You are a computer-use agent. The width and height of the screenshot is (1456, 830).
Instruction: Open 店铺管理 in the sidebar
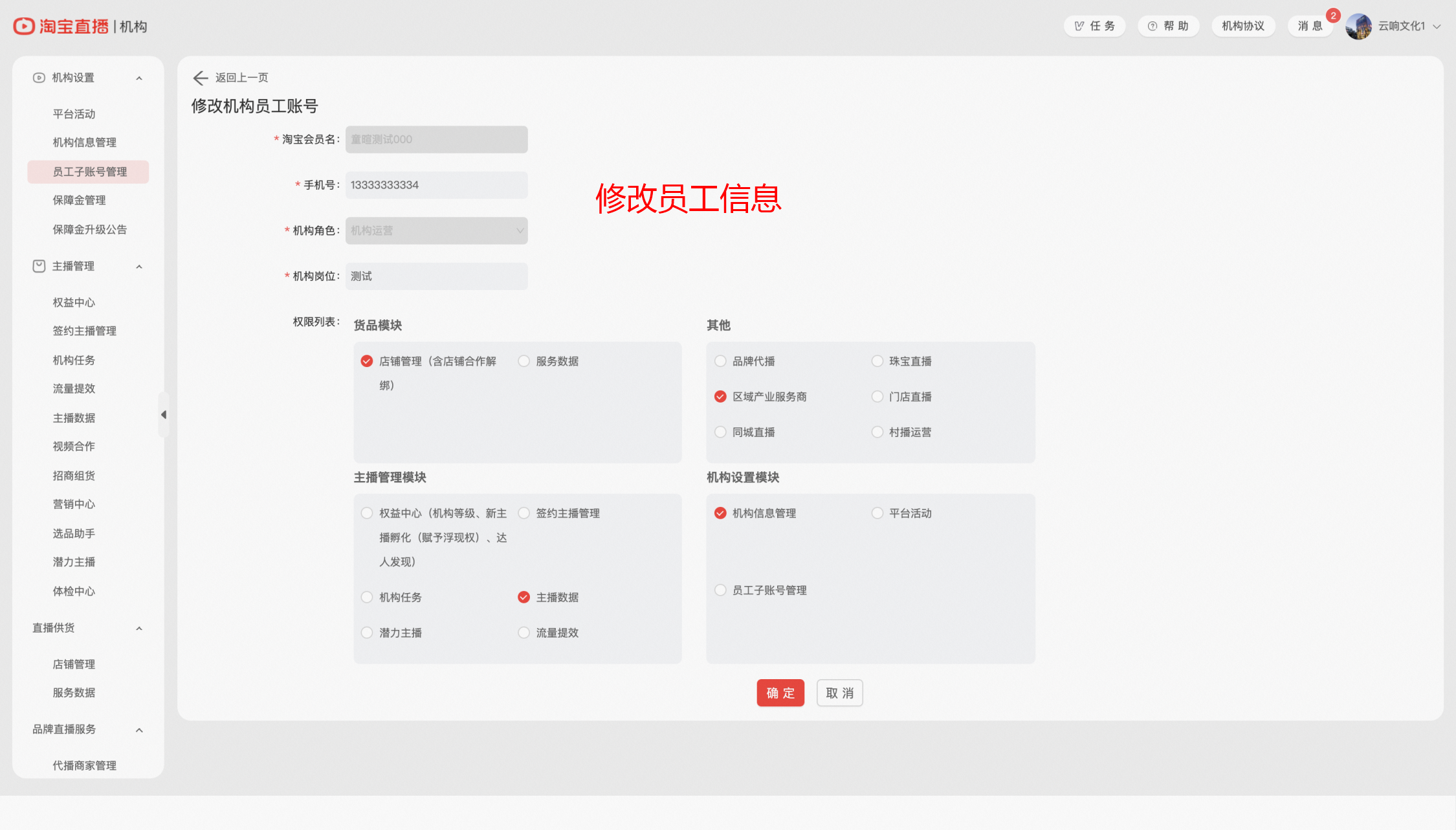[74, 664]
